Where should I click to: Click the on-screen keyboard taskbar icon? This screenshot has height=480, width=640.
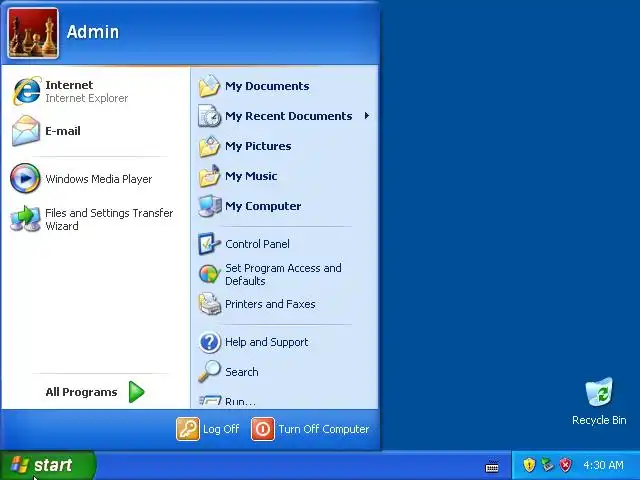tap(492, 466)
